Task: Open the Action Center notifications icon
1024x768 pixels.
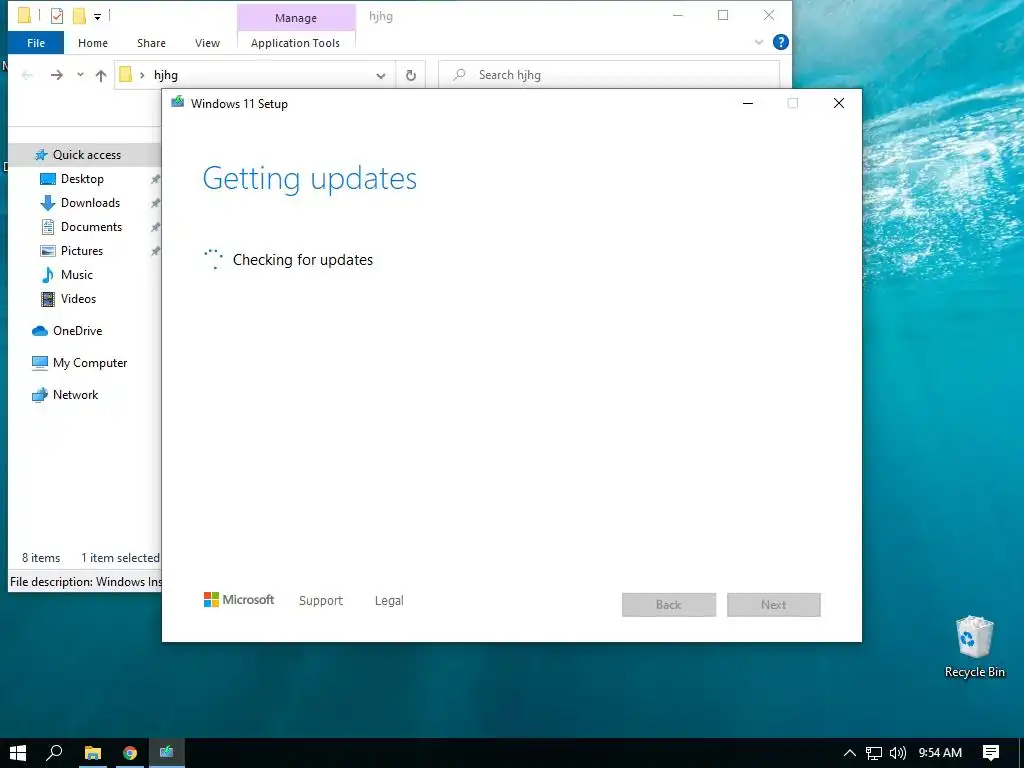Action: 991,753
